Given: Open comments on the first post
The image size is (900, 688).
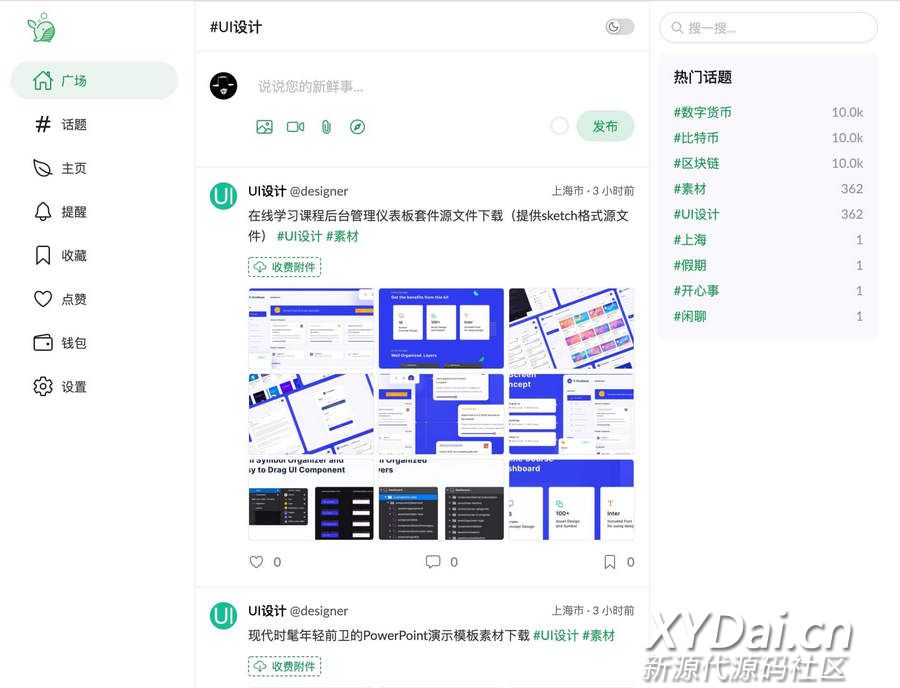Looking at the screenshot, I should point(433,562).
